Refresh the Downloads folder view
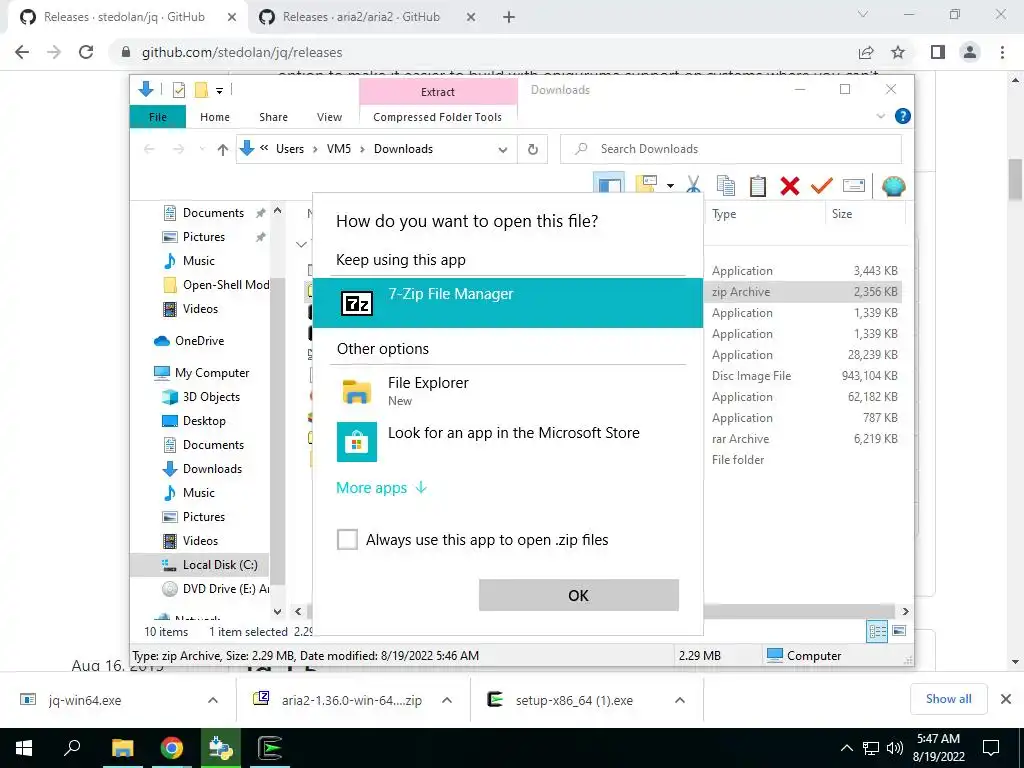The image size is (1024, 768). pos(533,150)
